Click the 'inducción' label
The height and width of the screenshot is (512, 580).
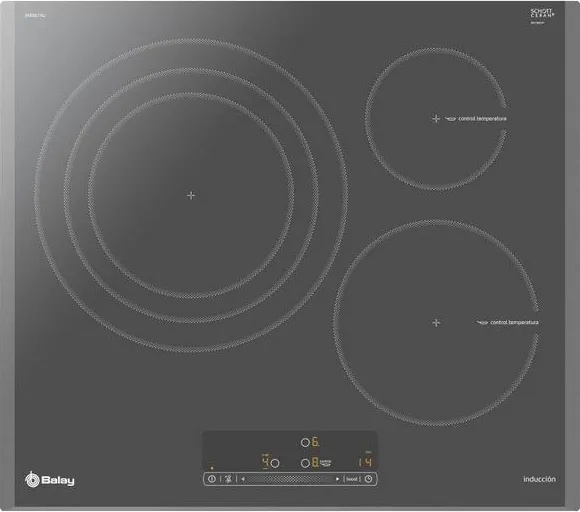coord(539,479)
